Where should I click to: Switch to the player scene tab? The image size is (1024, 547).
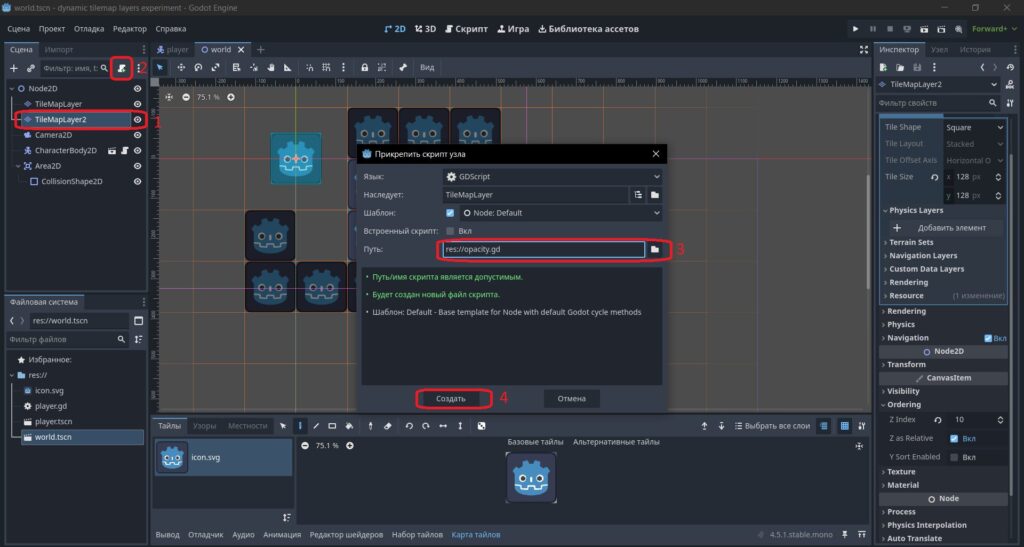click(x=172, y=50)
